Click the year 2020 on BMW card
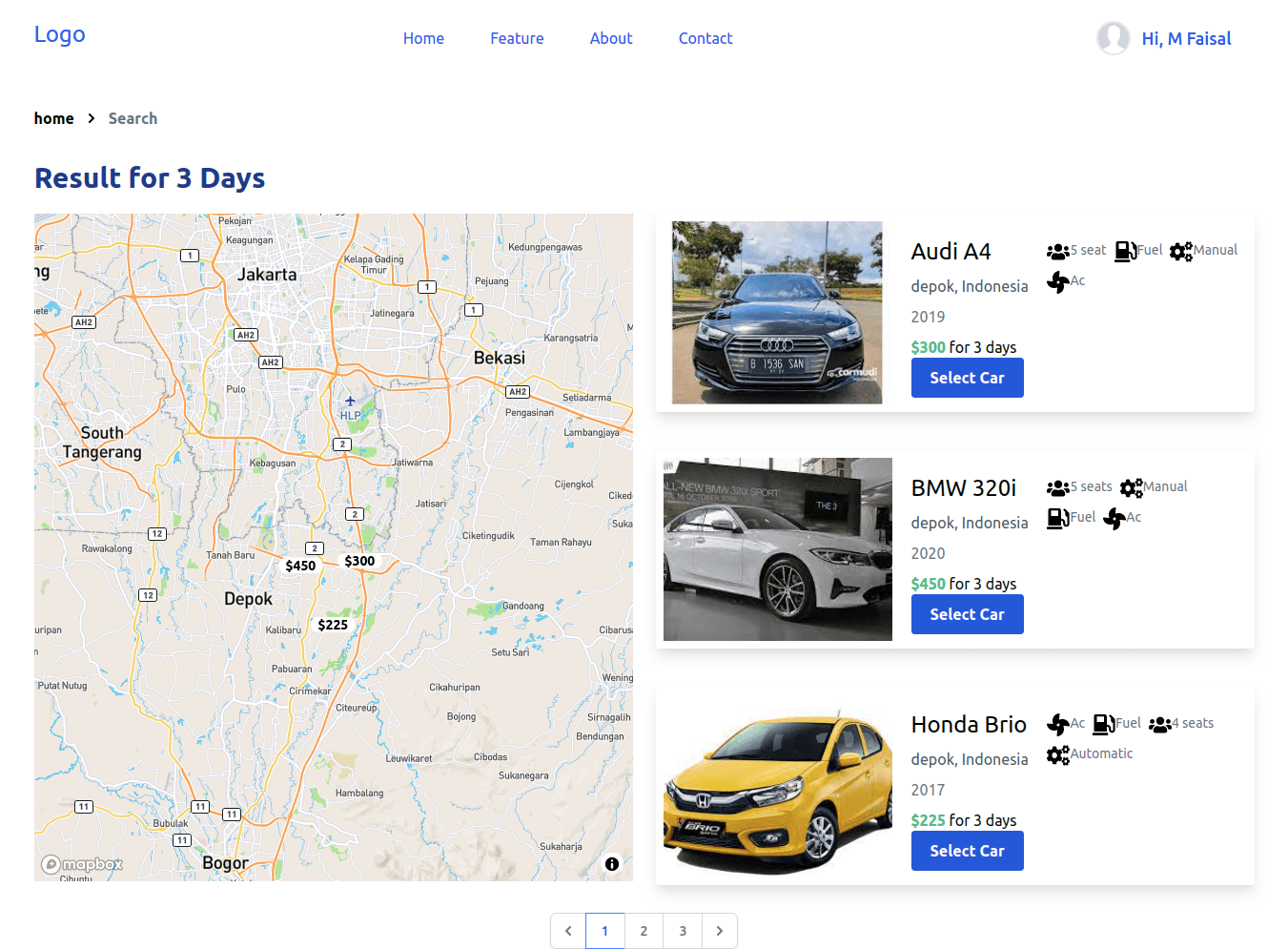Image resolution: width=1288 pixels, height=949 pixels. click(x=928, y=553)
